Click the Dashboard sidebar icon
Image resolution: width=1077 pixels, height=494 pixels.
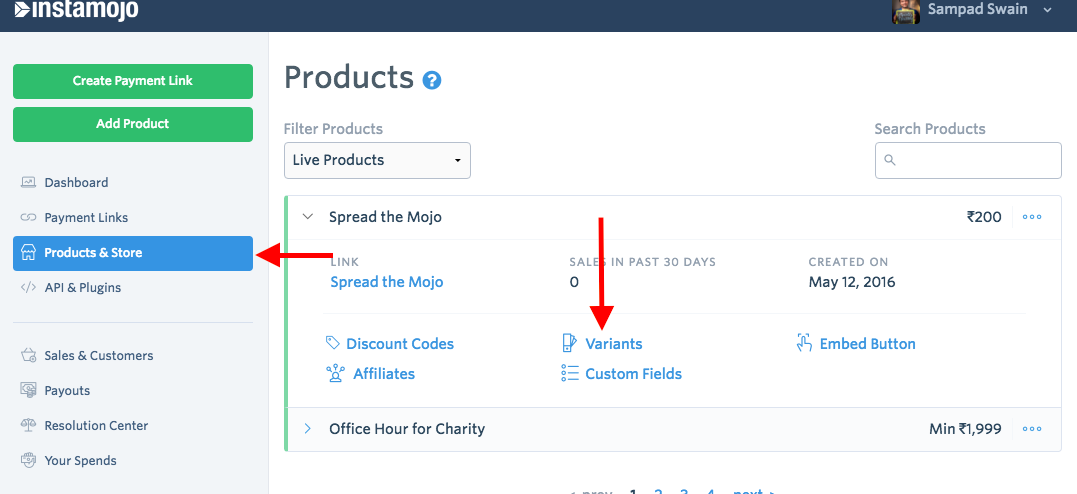click(x=28, y=183)
